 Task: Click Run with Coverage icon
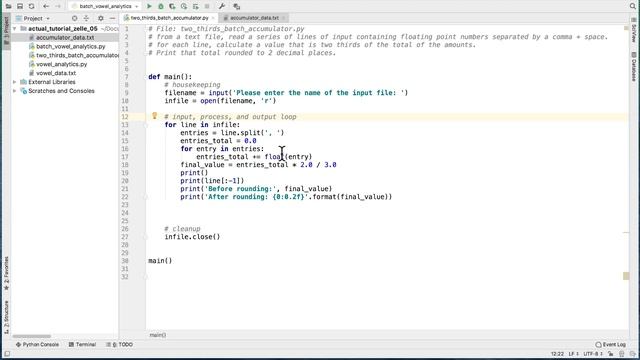pyautogui.click(x=172, y=6)
